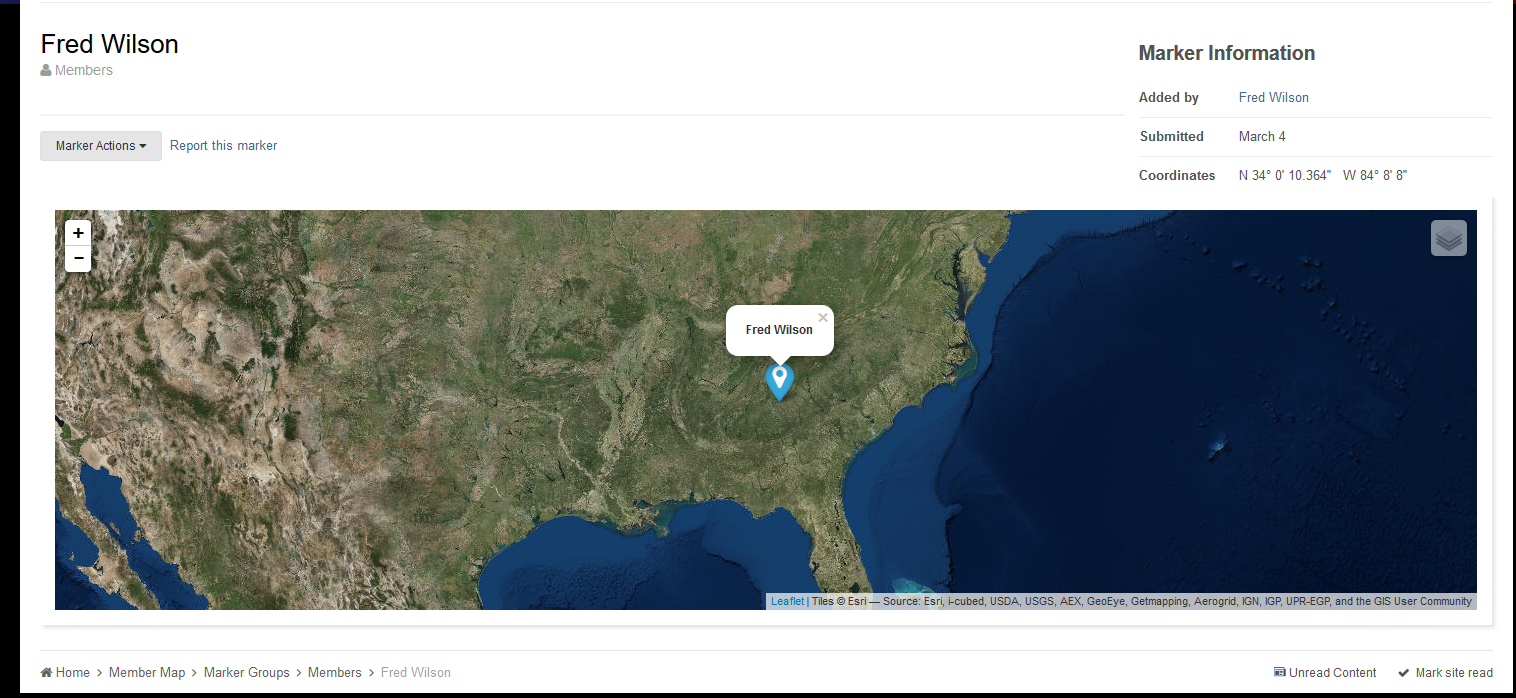Navigate to Member Map breadcrumb
This screenshot has height=698, width=1516.
pos(147,673)
